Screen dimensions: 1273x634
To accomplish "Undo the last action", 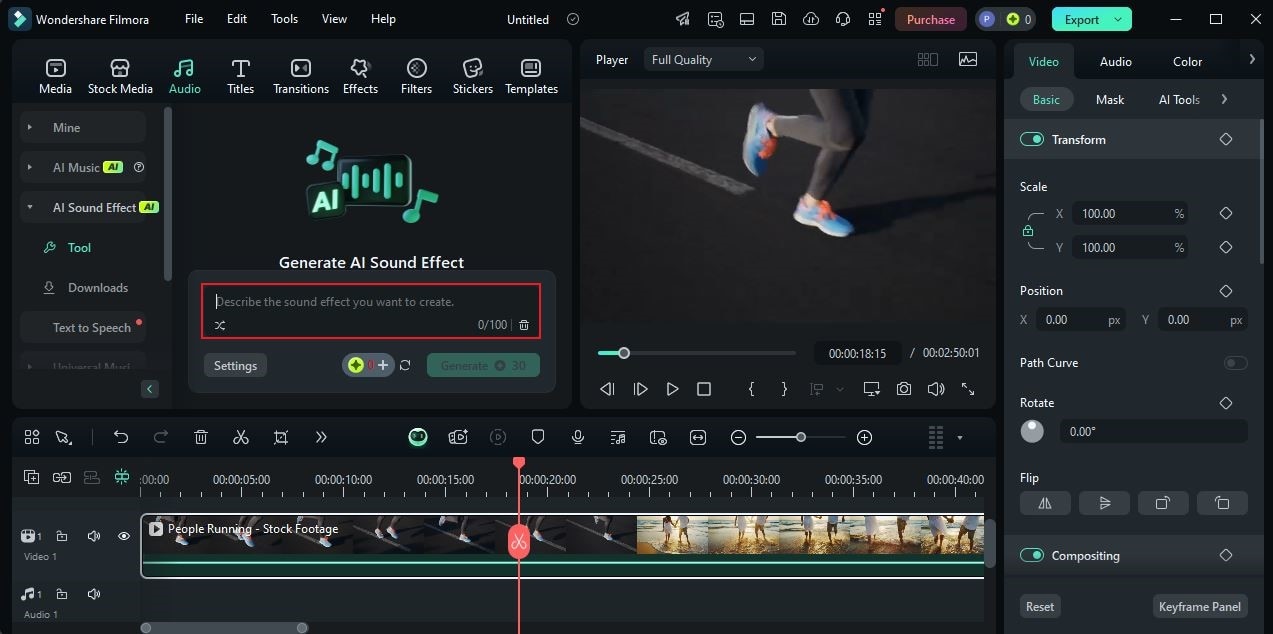I will [x=121, y=437].
